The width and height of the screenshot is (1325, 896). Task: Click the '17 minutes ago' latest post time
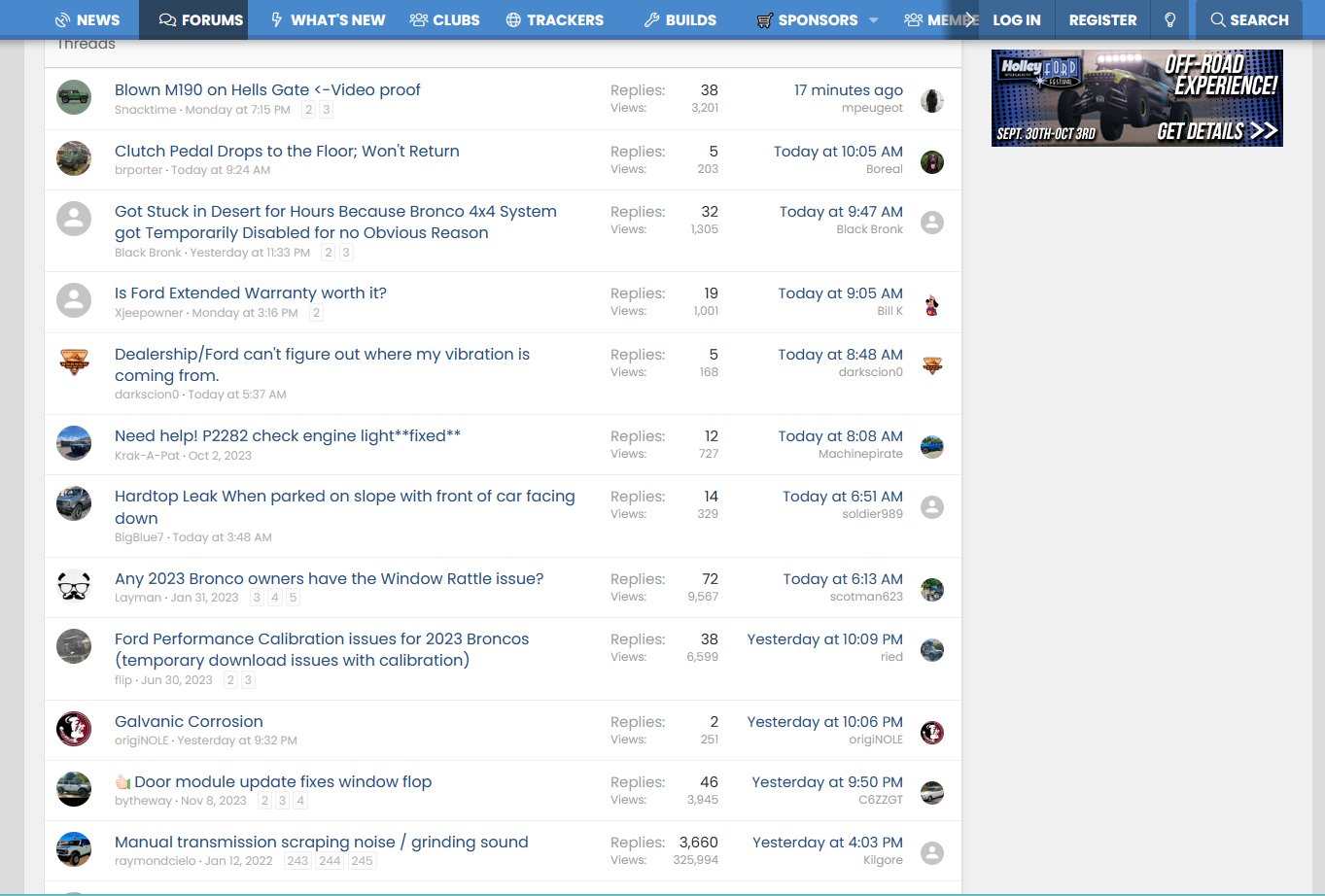[849, 89]
